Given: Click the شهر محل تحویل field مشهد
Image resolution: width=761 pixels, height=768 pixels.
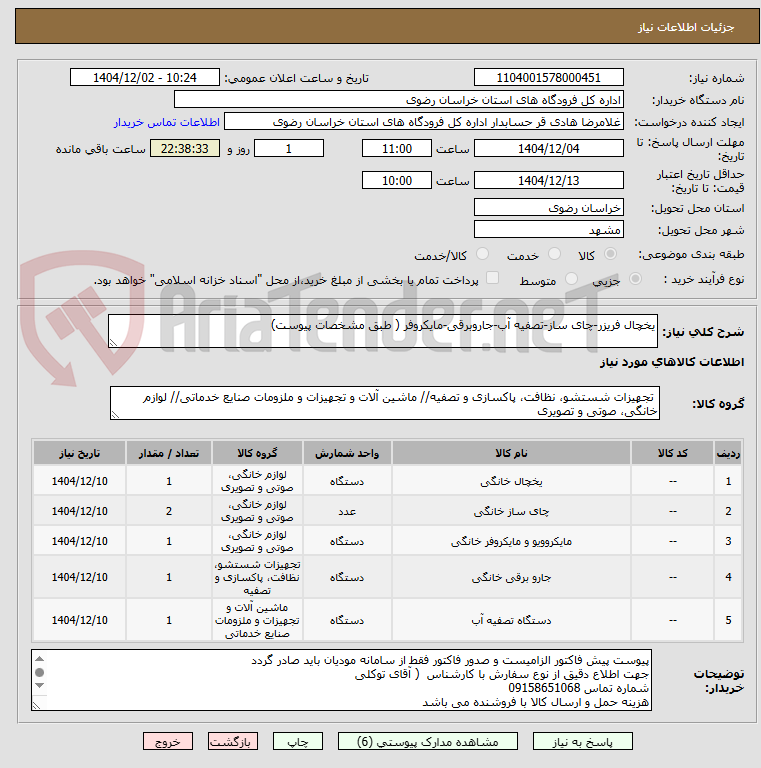Looking at the screenshot, I should click(x=548, y=229).
